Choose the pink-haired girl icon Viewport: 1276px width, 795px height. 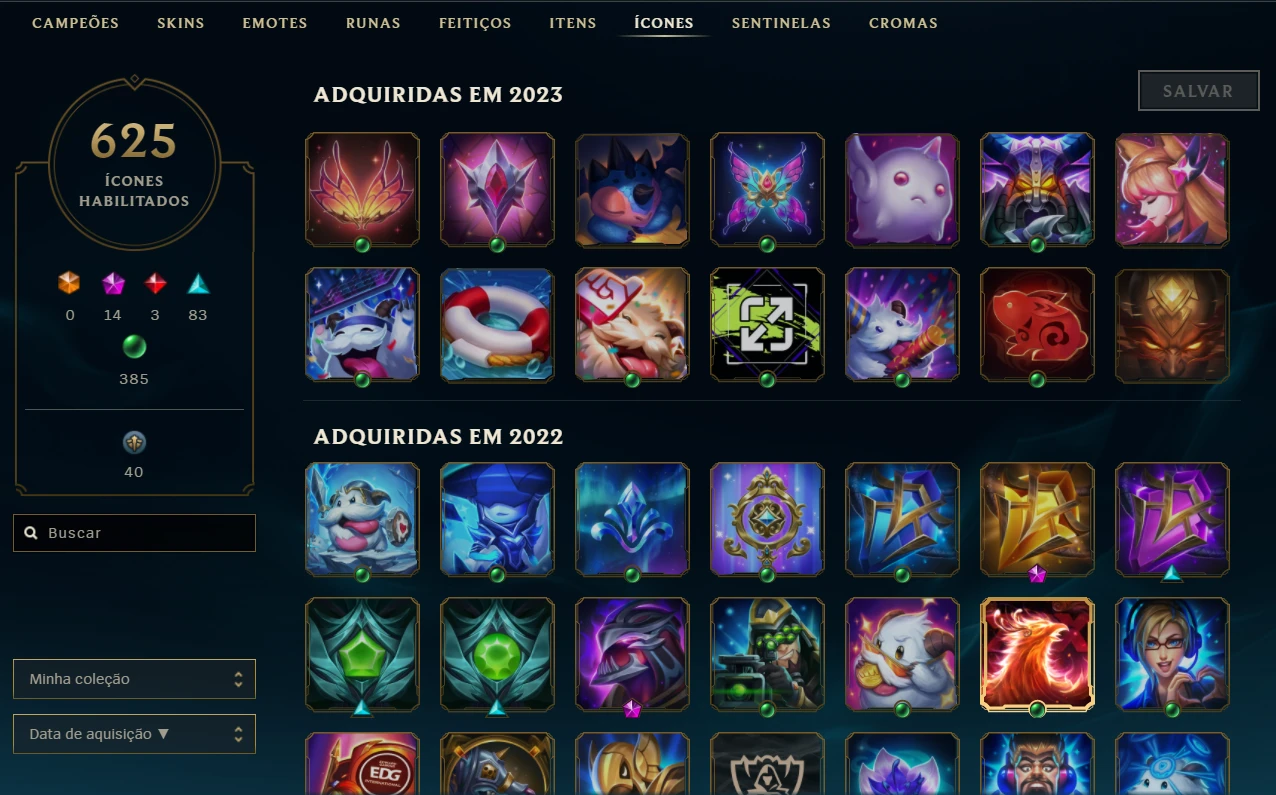click(1172, 189)
